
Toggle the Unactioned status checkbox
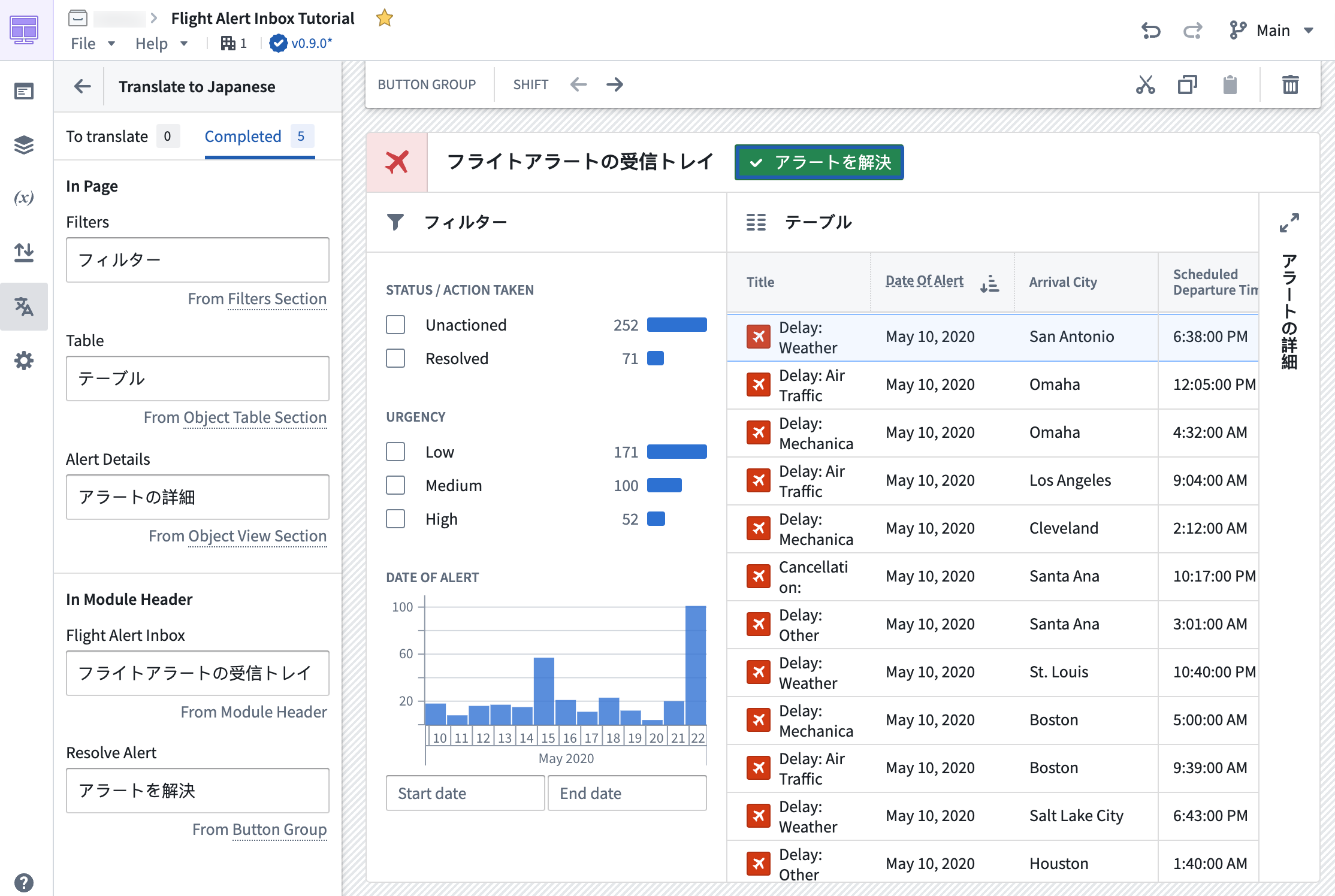point(396,325)
